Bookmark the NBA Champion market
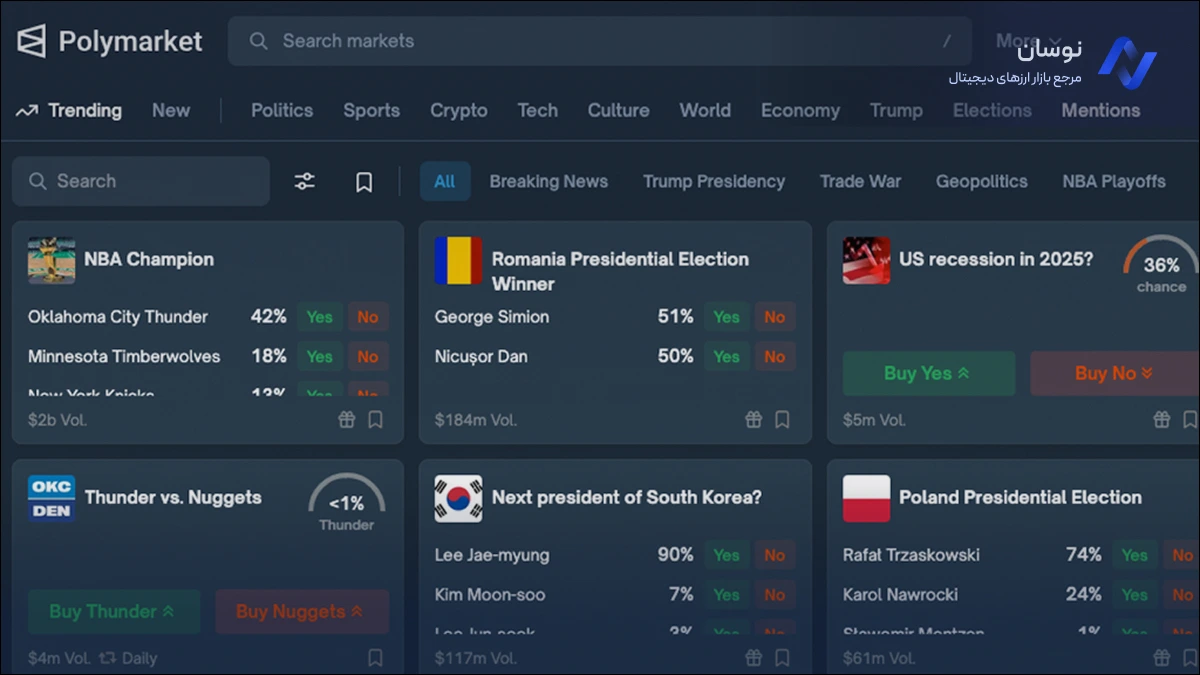 [375, 420]
